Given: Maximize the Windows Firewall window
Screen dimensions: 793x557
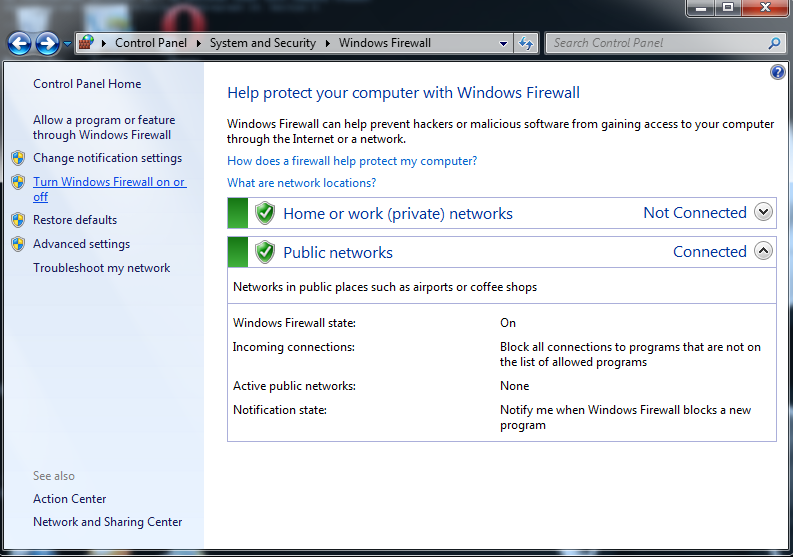Looking at the screenshot, I should [728, 8].
